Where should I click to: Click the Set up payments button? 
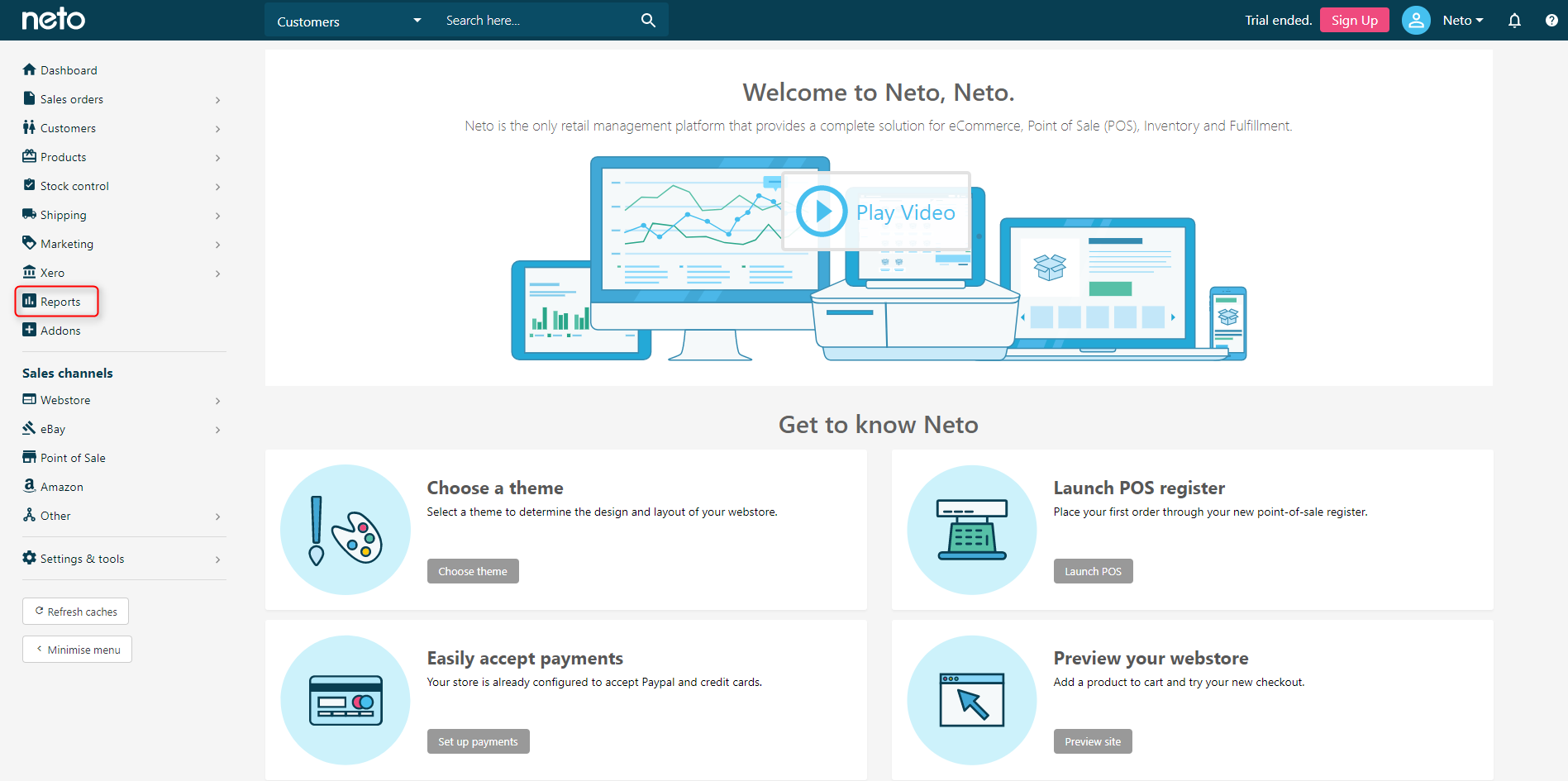(478, 741)
